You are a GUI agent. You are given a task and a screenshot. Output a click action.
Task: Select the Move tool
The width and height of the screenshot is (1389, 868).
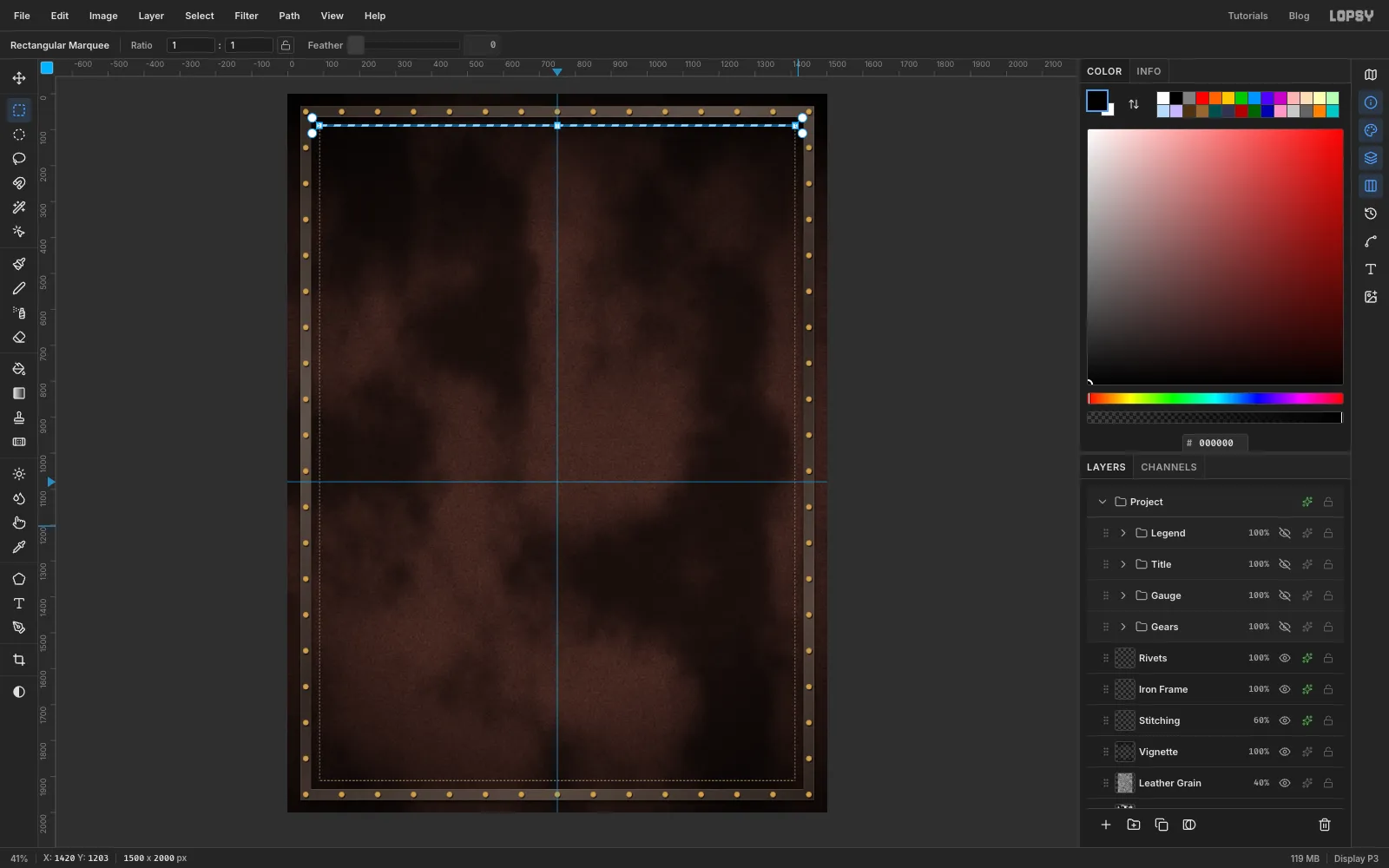click(18, 78)
